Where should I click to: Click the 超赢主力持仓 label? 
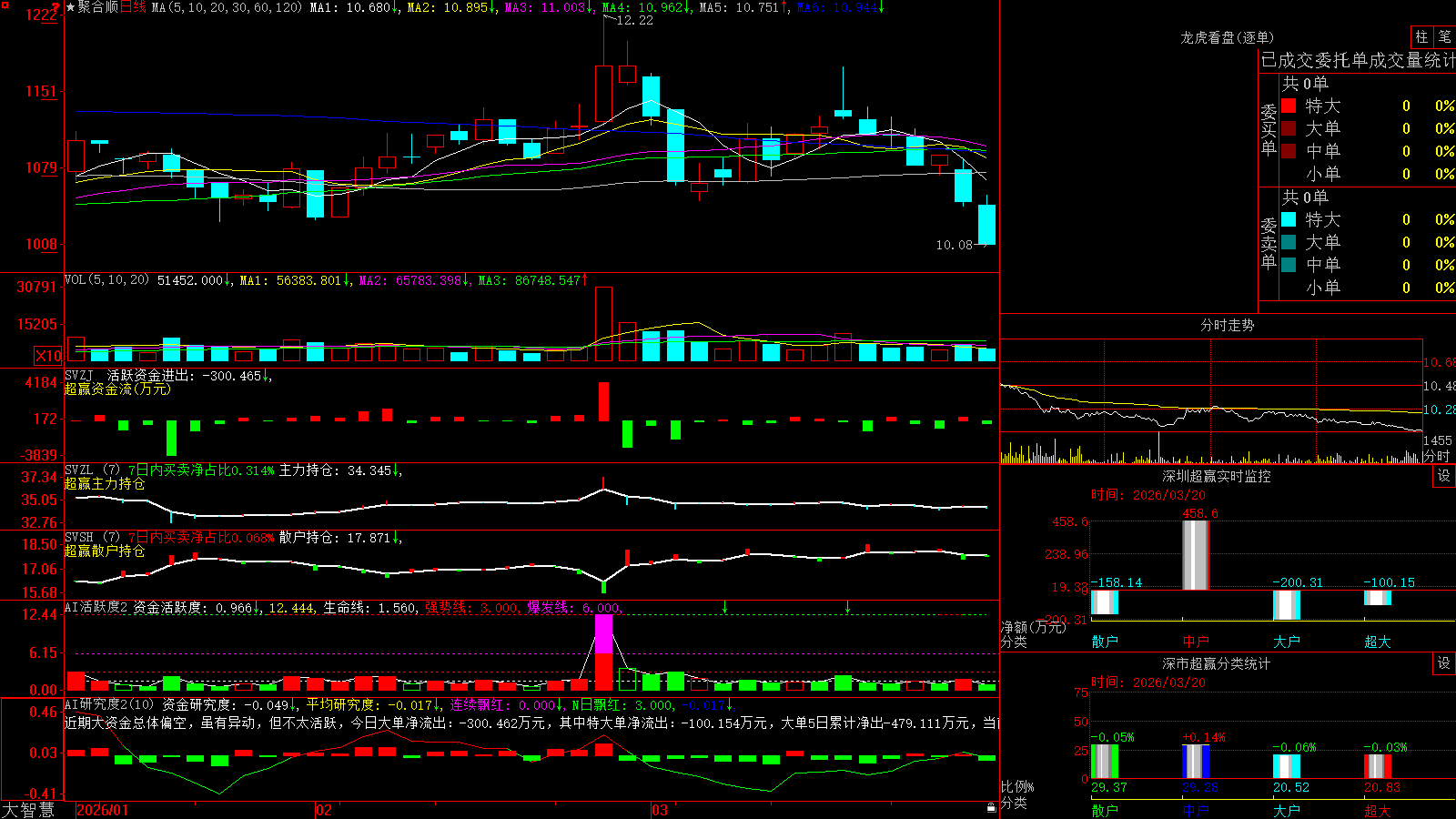click(x=105, y=484)
